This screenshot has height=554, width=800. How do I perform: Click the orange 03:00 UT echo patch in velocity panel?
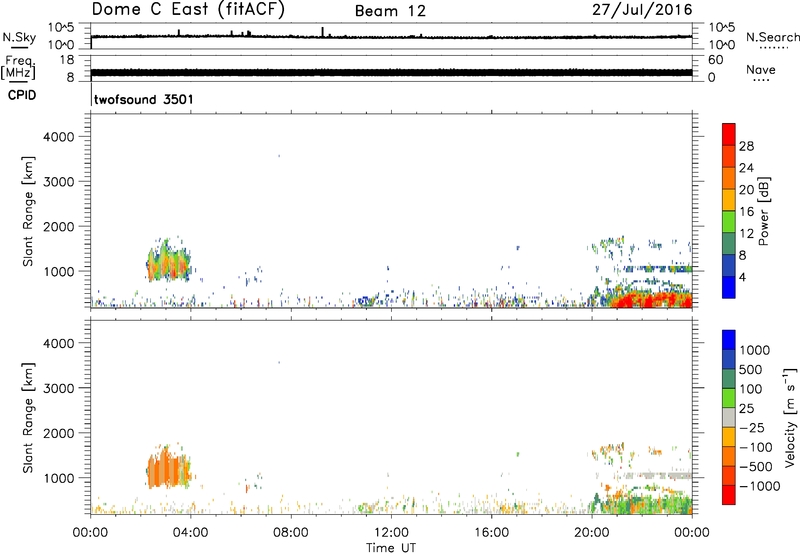coord(168,467)
